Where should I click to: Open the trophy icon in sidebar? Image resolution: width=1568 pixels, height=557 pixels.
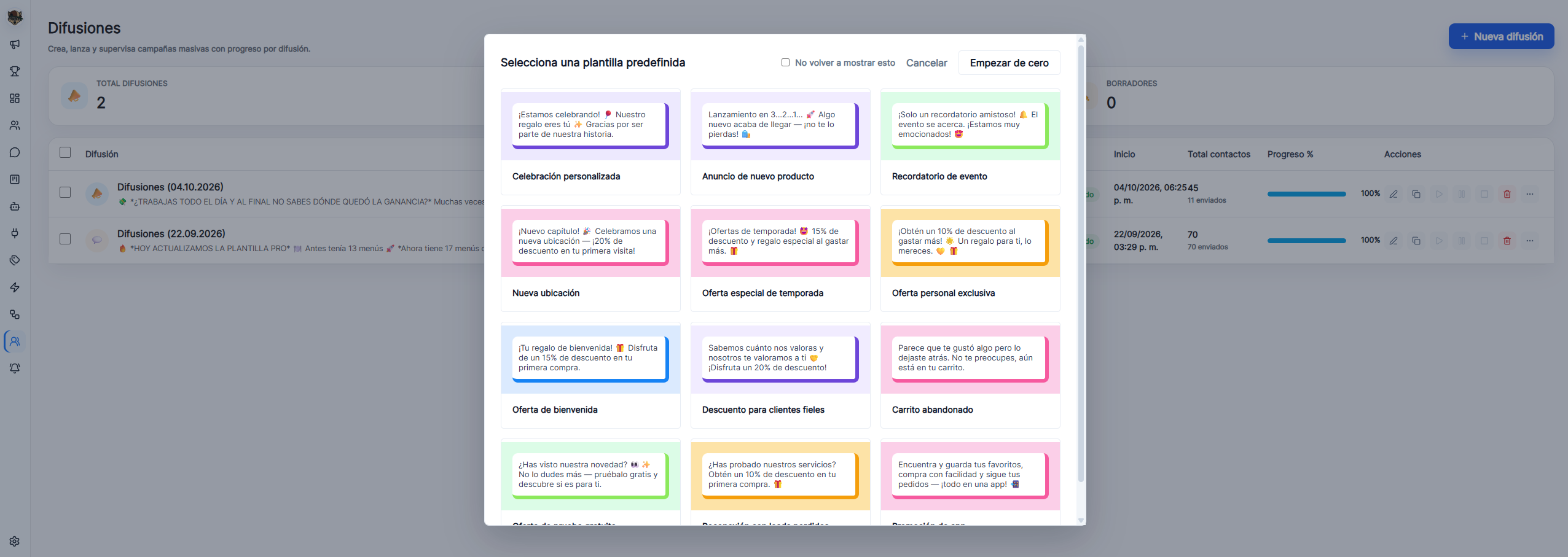[x=15, y=71]
